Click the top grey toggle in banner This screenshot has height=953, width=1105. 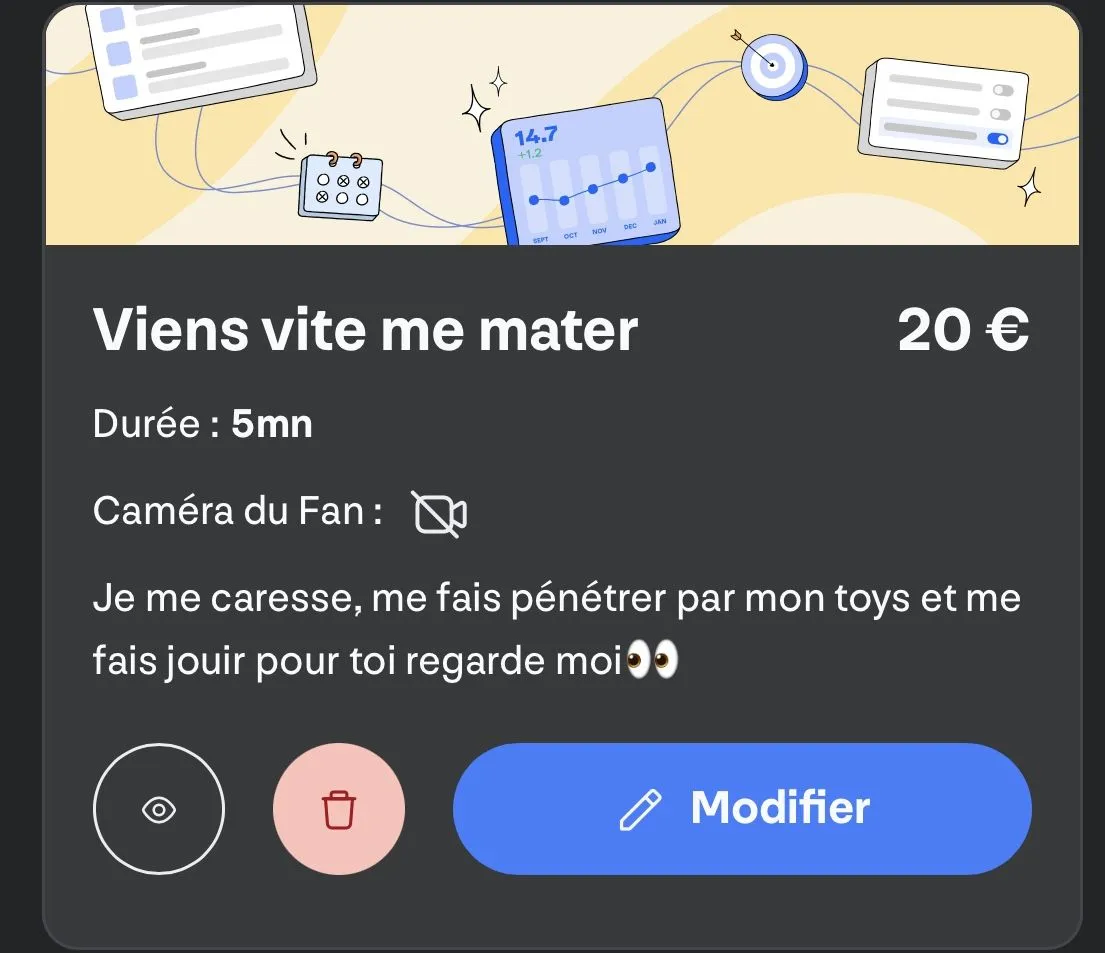(x=1003, y=90)
